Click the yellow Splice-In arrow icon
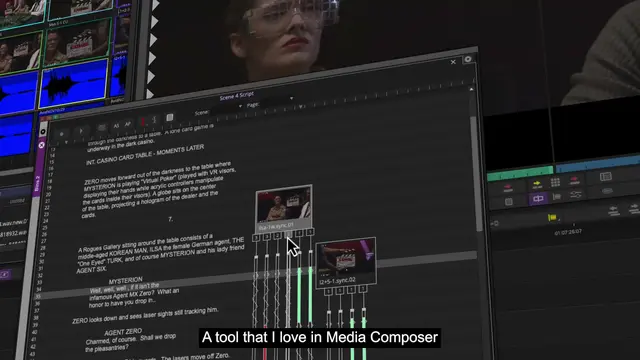The height and width of the screenshot is (360, 640). click(537, 184)
